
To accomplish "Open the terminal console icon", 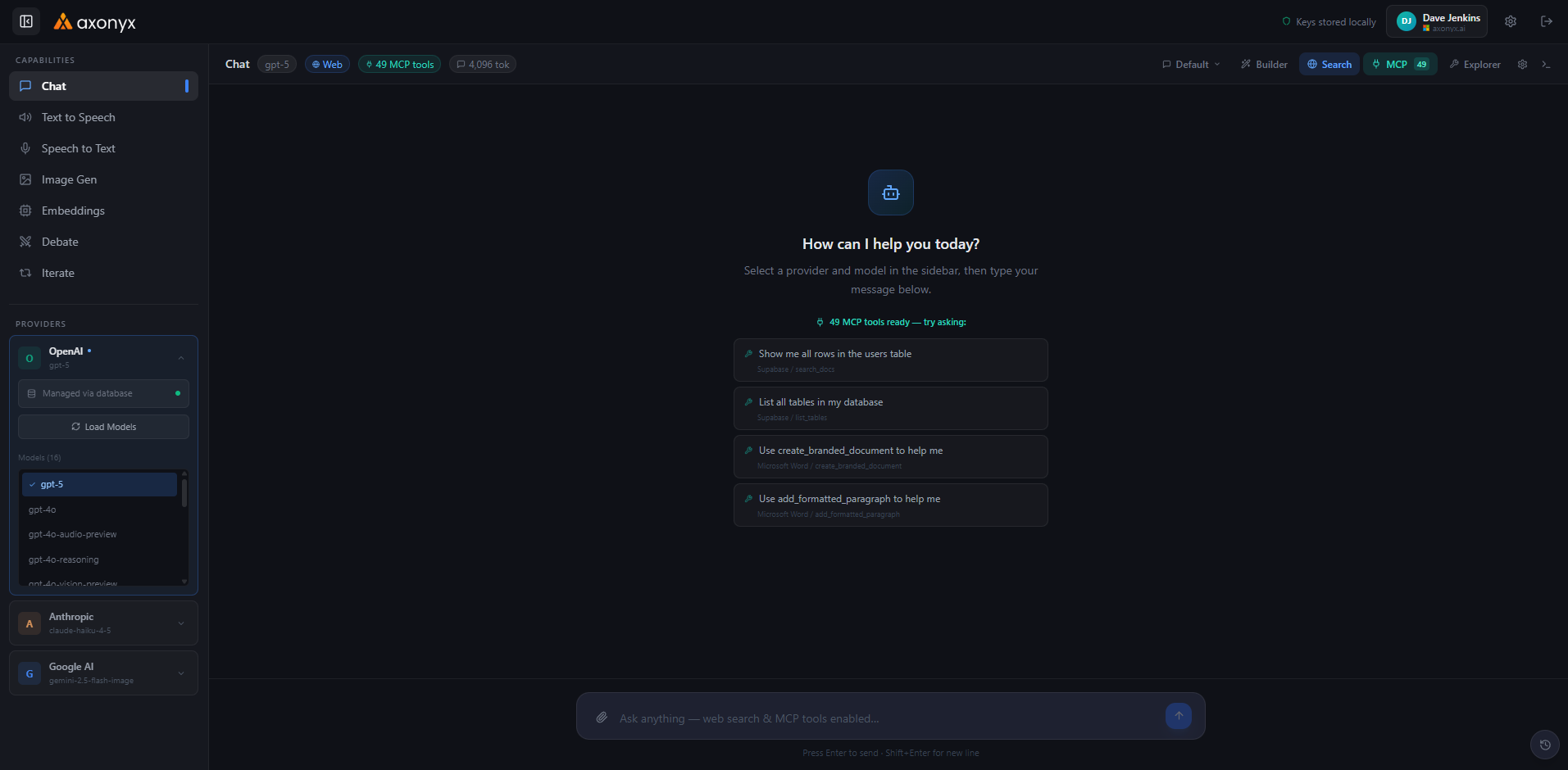I will (x=1546, y=65).
